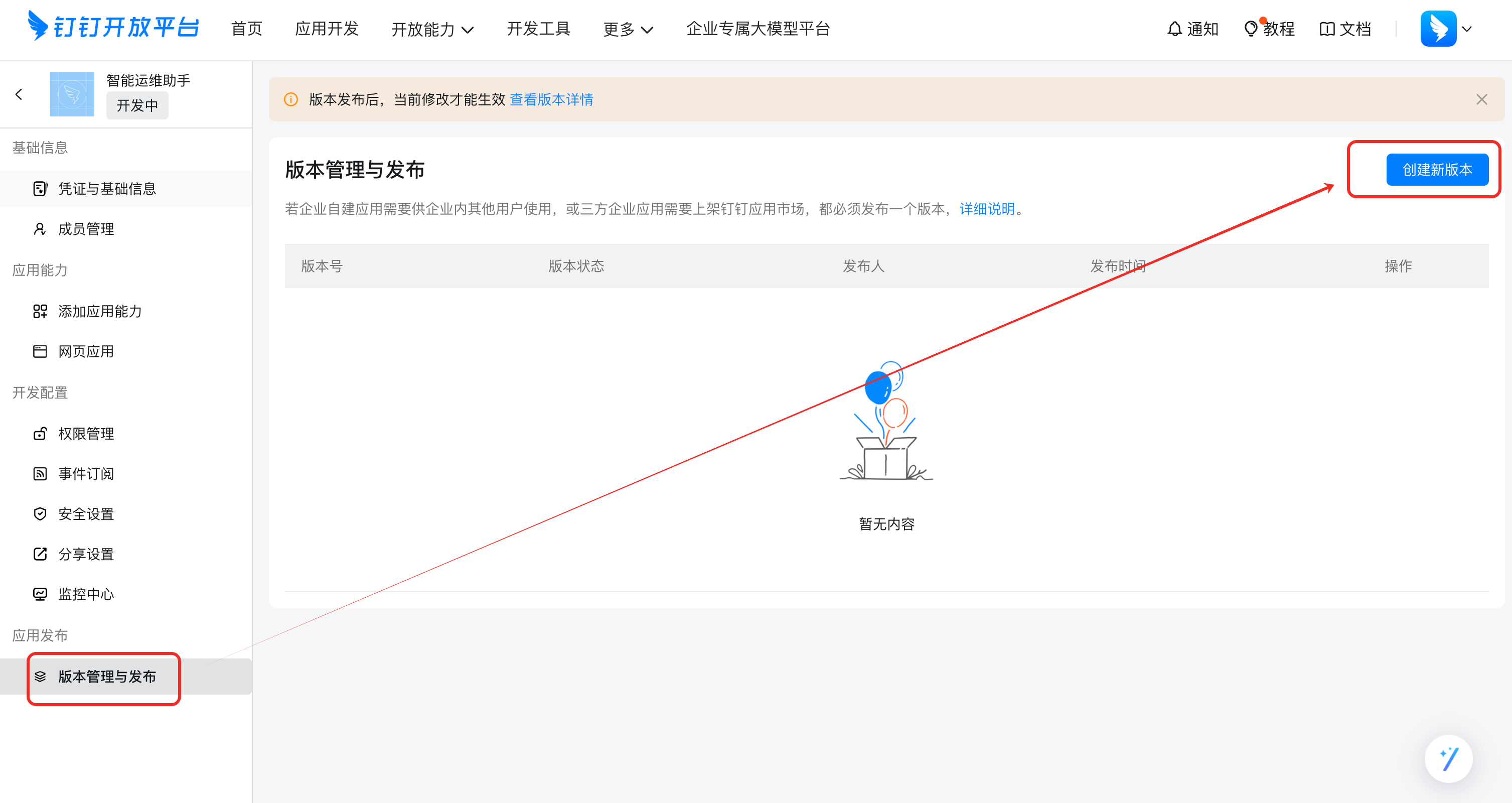1512x803 pixels.
Task: Select 安全设置 in the sidebar
Action: (x=126, y=513)
